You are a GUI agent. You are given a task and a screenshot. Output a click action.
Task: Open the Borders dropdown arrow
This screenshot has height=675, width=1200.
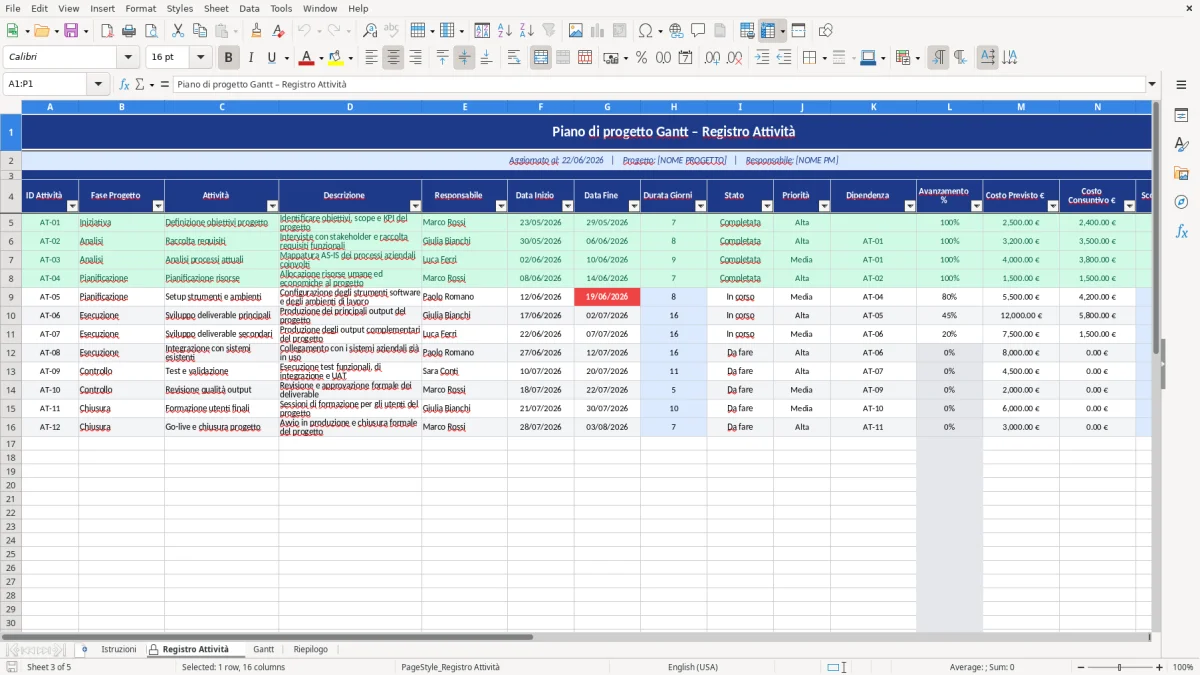tap(823, 58)
